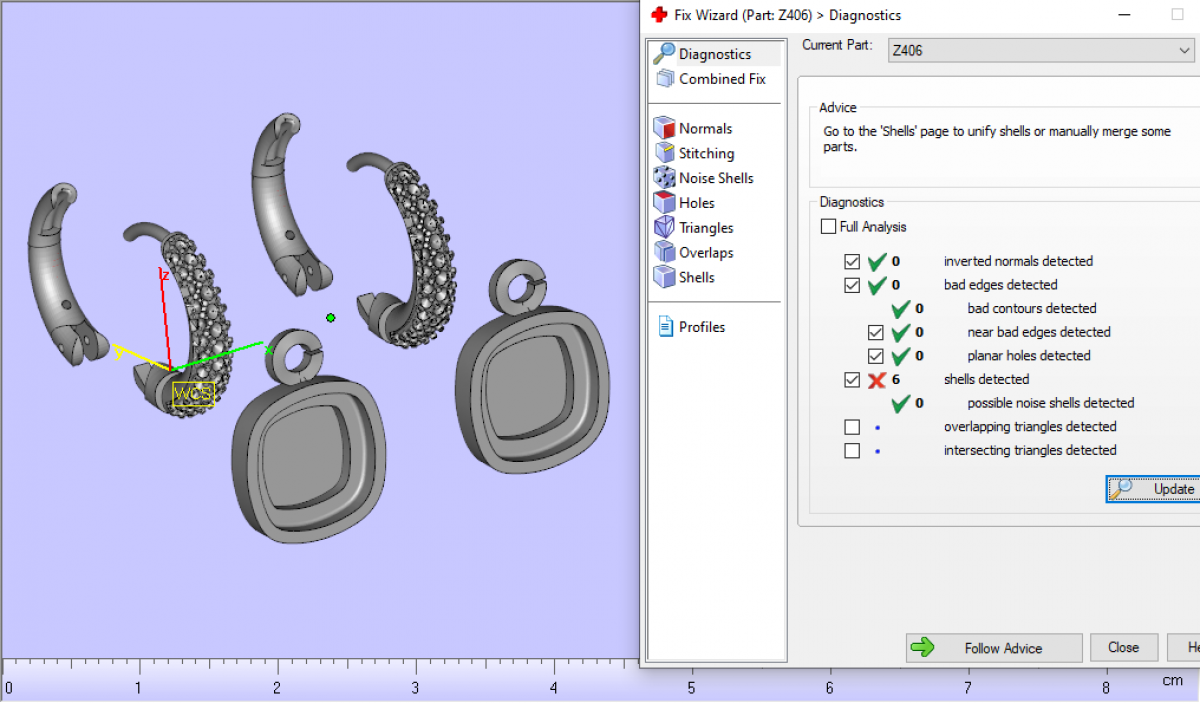Enable the Full Analysis checkbox
Screen dimensions: 1200x703
pos(828,227)
